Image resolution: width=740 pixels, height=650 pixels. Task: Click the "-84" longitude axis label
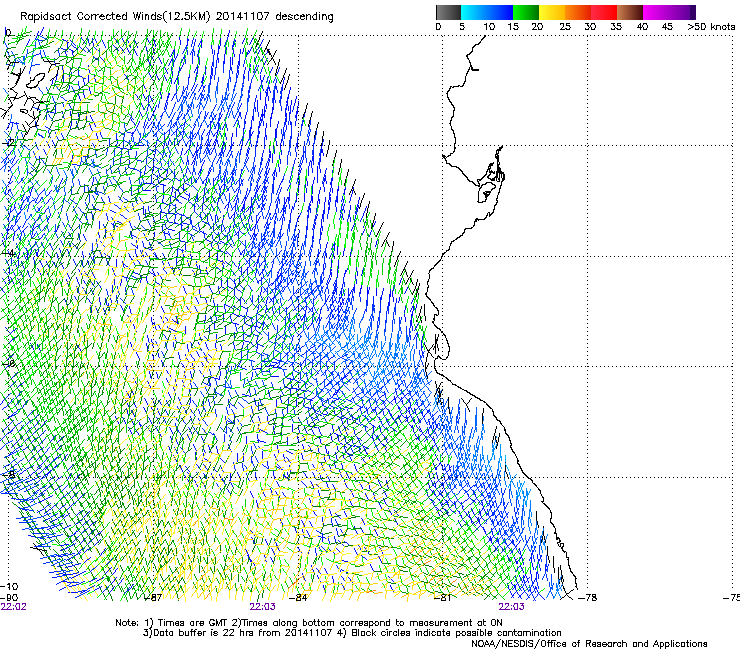click(298, 598)
